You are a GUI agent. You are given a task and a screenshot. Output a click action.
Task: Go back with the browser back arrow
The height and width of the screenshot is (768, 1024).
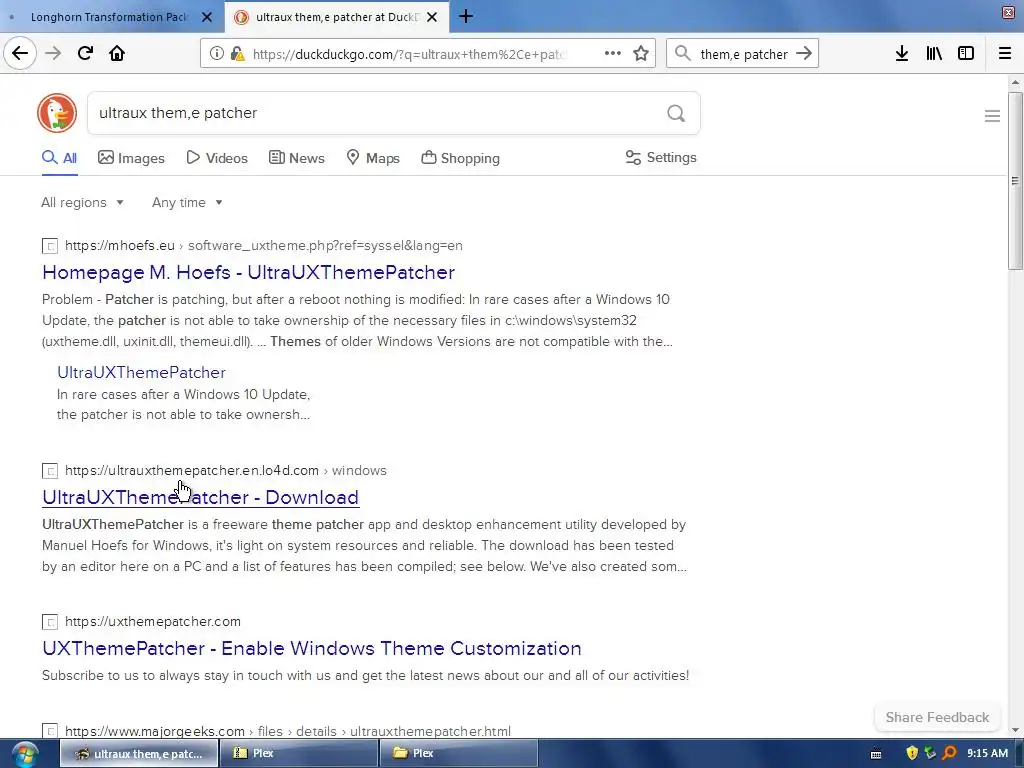20,54
